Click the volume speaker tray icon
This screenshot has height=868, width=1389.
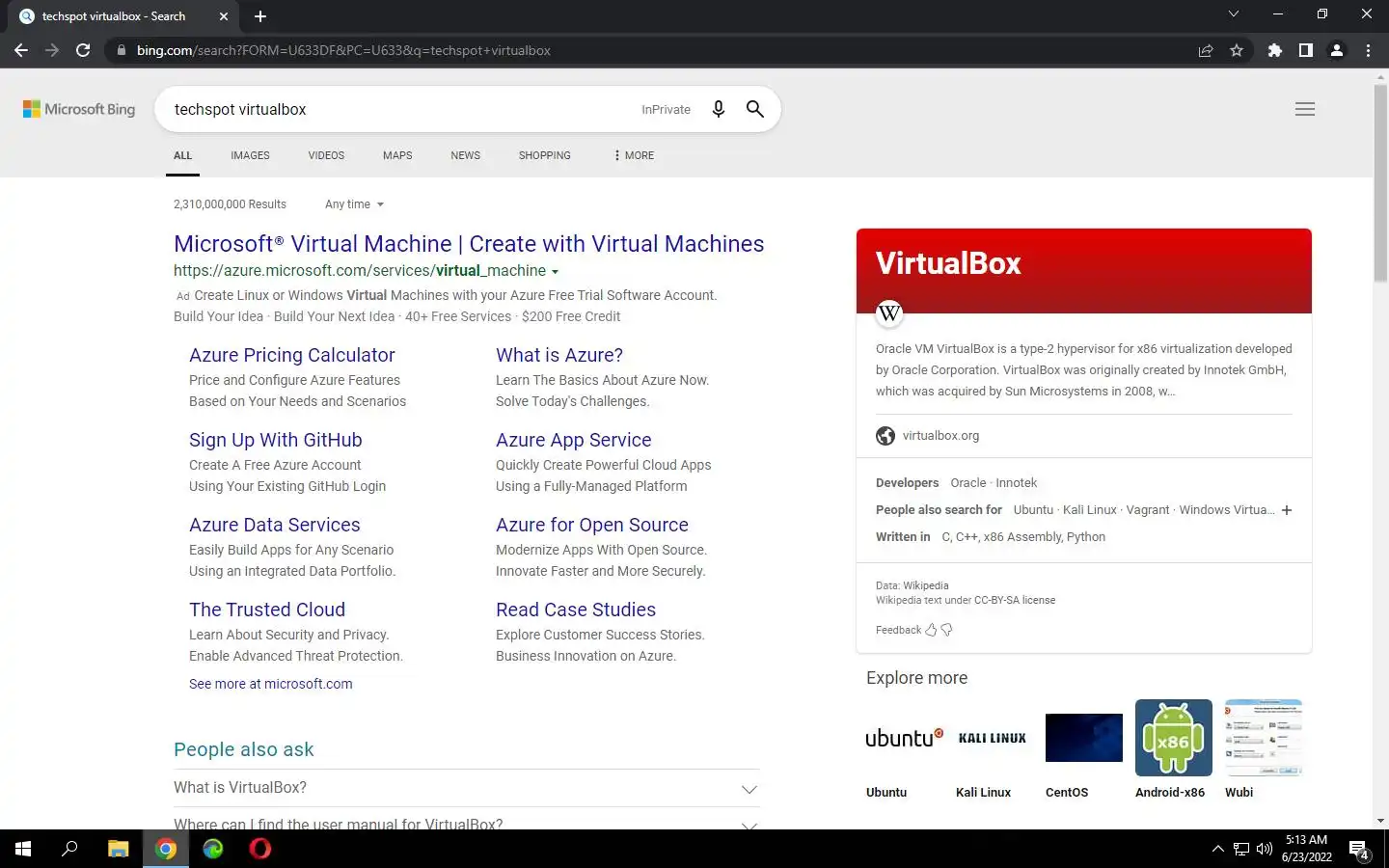pos(1265,850)
